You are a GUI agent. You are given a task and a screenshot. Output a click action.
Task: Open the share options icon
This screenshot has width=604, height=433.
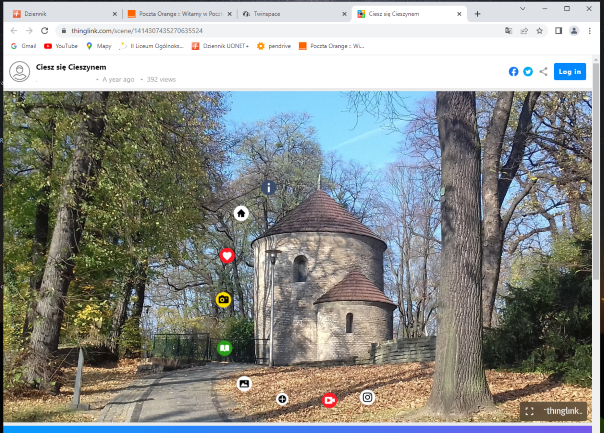[543, 72]
